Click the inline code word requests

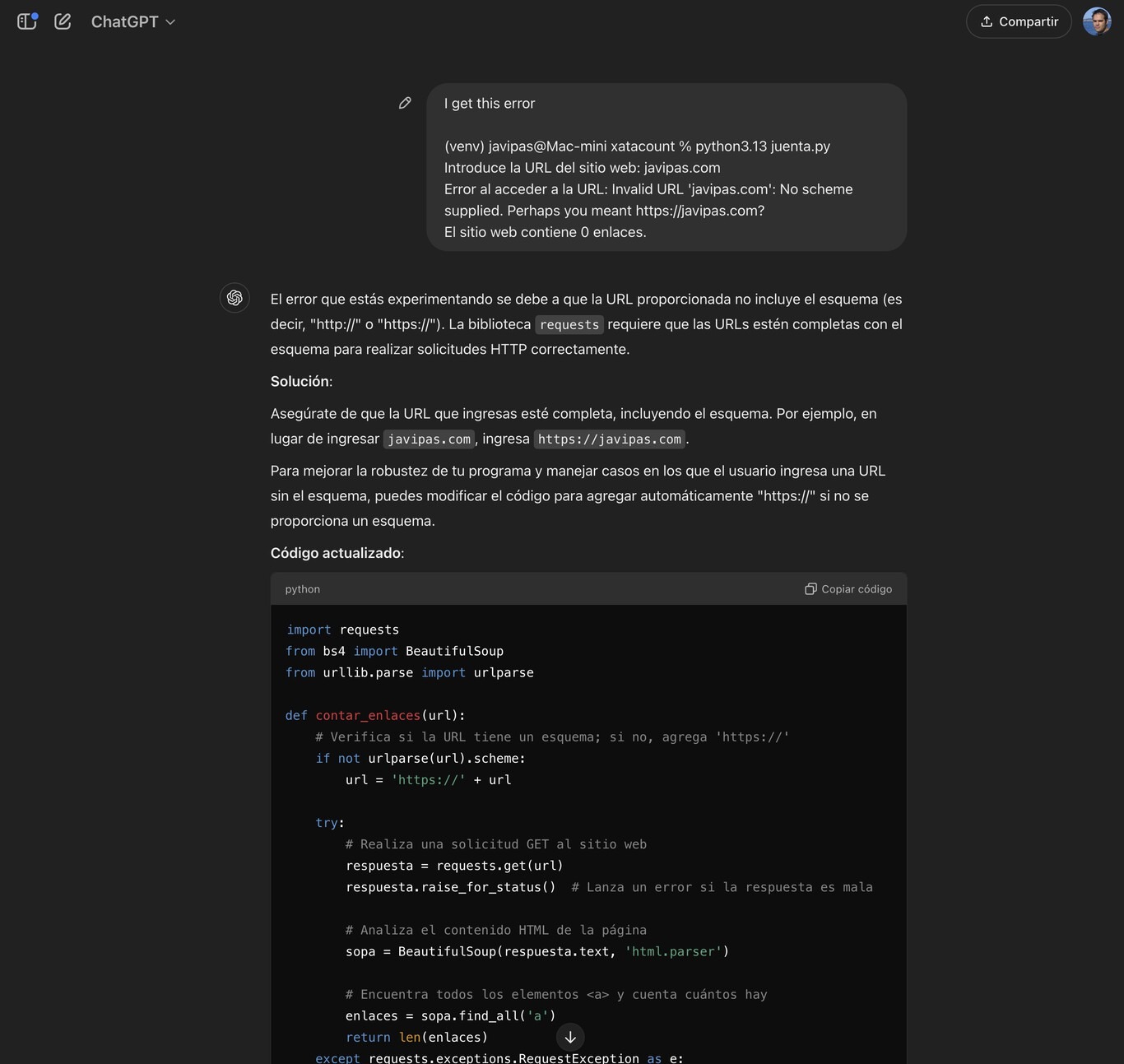[569, 325]
